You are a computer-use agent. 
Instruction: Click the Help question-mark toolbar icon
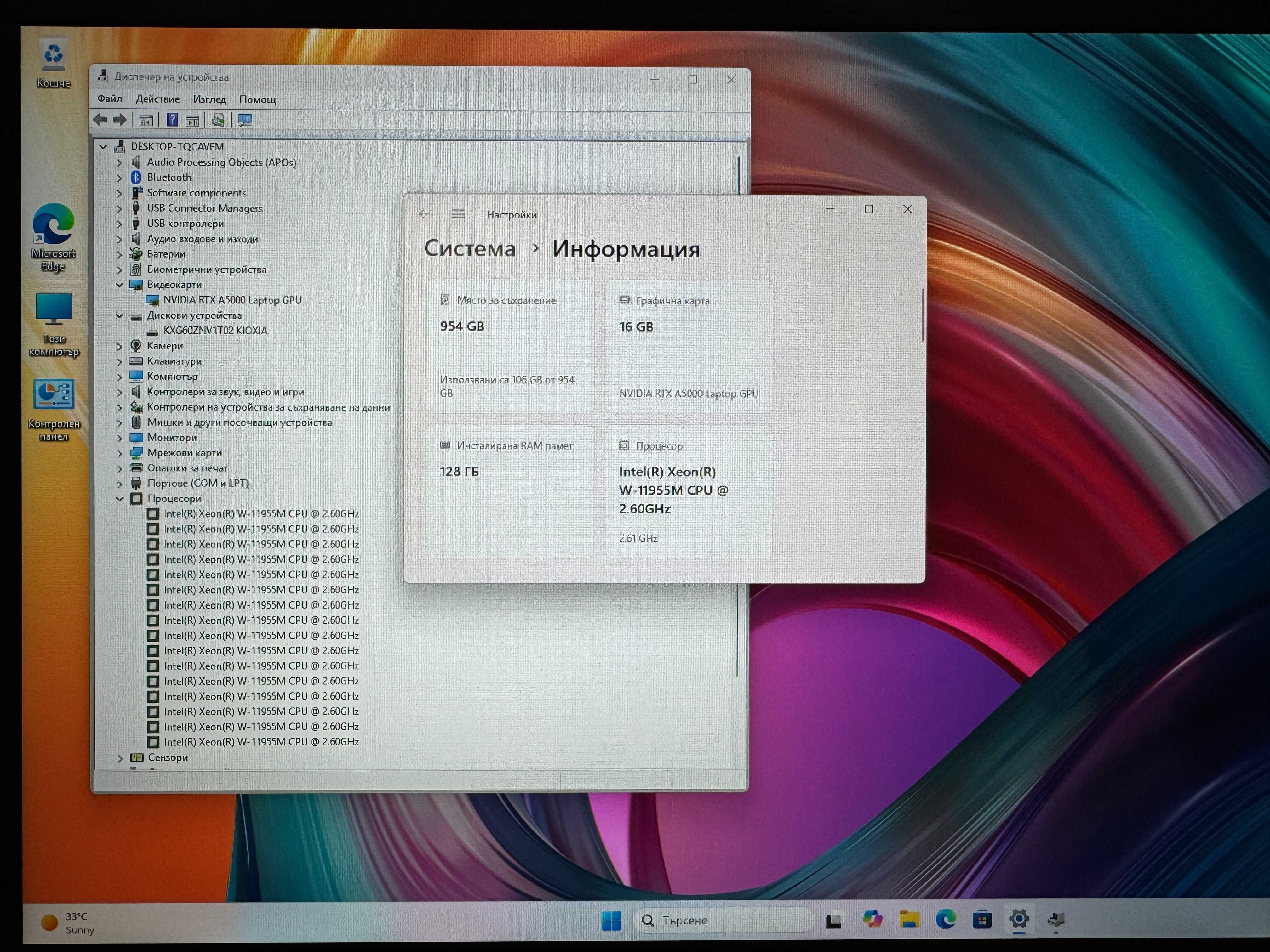tap(172, 120)
